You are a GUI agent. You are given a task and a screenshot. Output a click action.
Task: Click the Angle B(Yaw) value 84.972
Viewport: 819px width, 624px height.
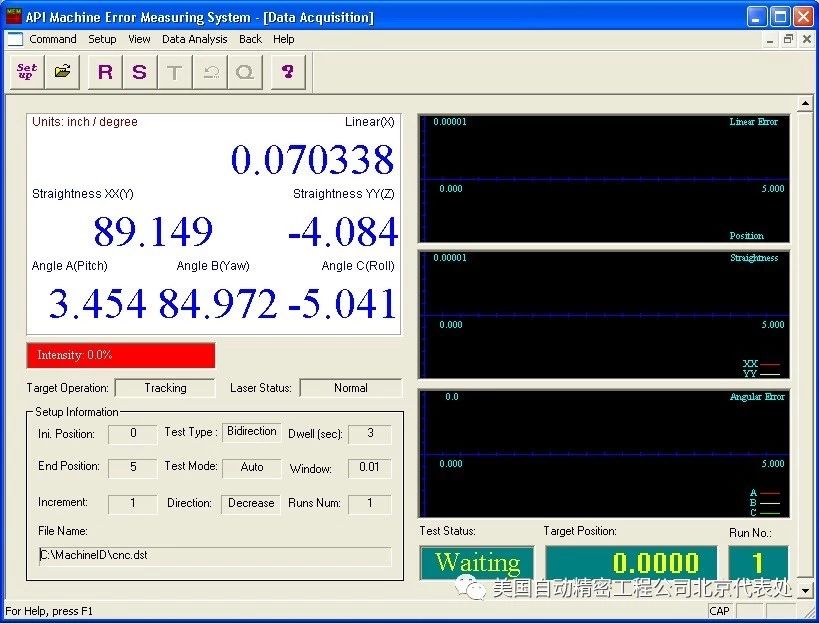pyautogui.click(x=218, y=303)
